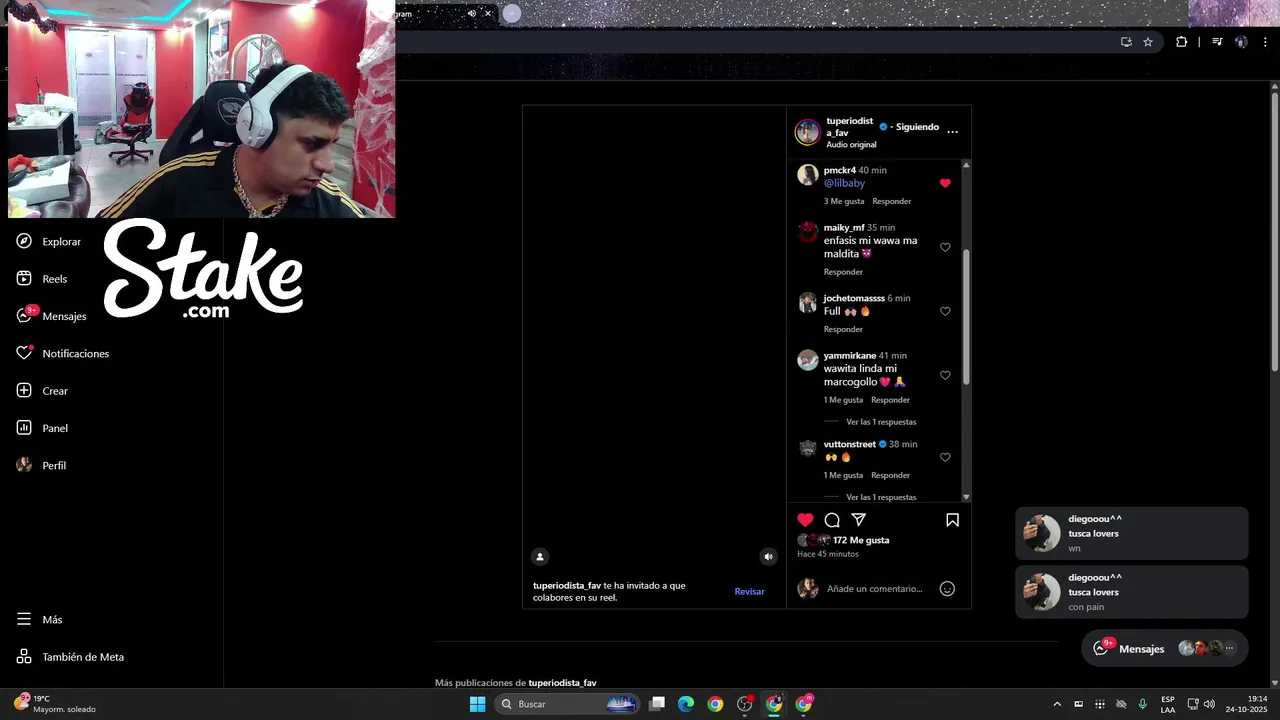Unlike the post with red heart
This screenshot has width=1280, height=720.
805,520
